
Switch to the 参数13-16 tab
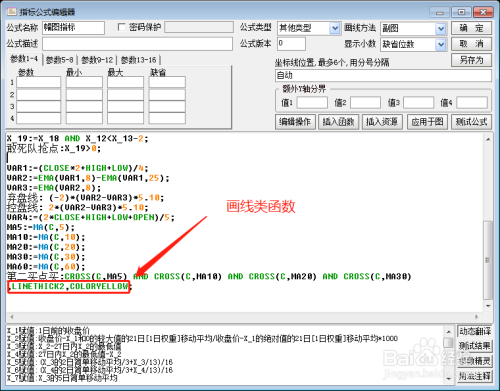pos(139,60)
